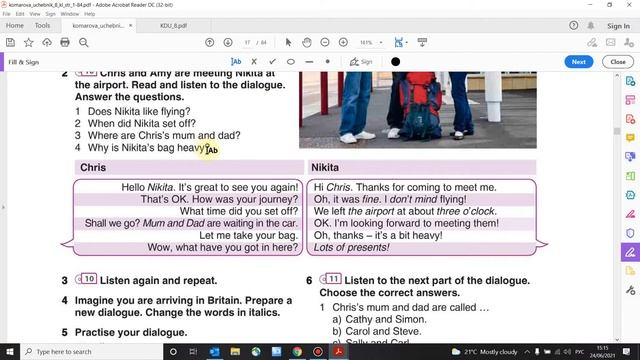Open the Sign menu
Screen dimensions: 640x360
pyautogui.click(x=50, y=14)
